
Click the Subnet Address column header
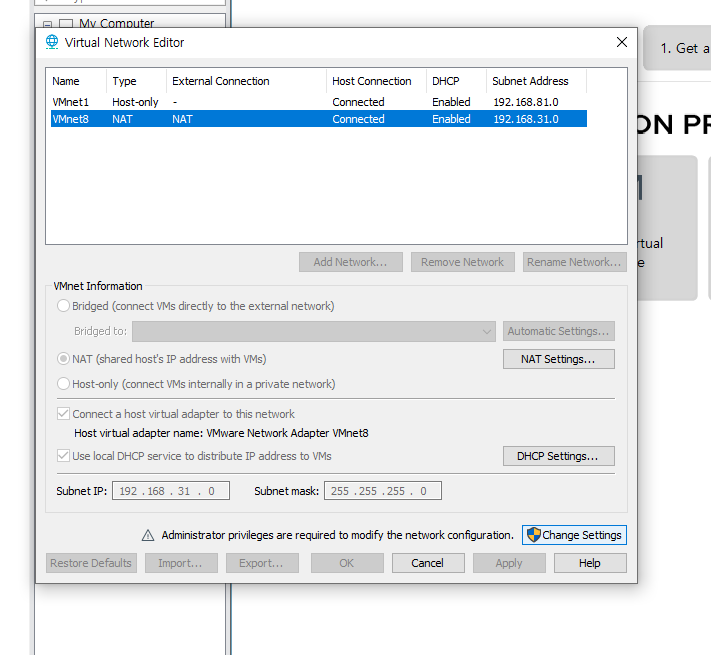click(x=536, y=81)
